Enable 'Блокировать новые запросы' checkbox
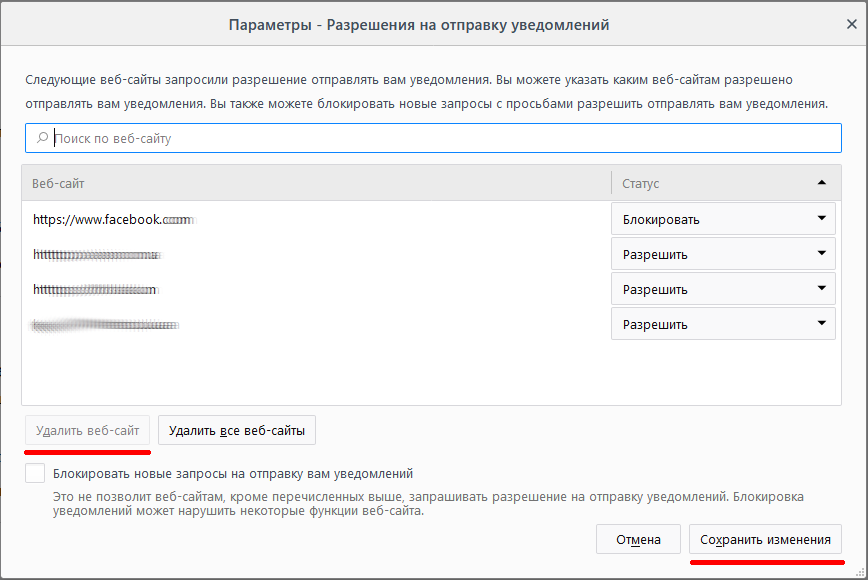Viewport: 868px width, 580px height. (x=36, y=473)
